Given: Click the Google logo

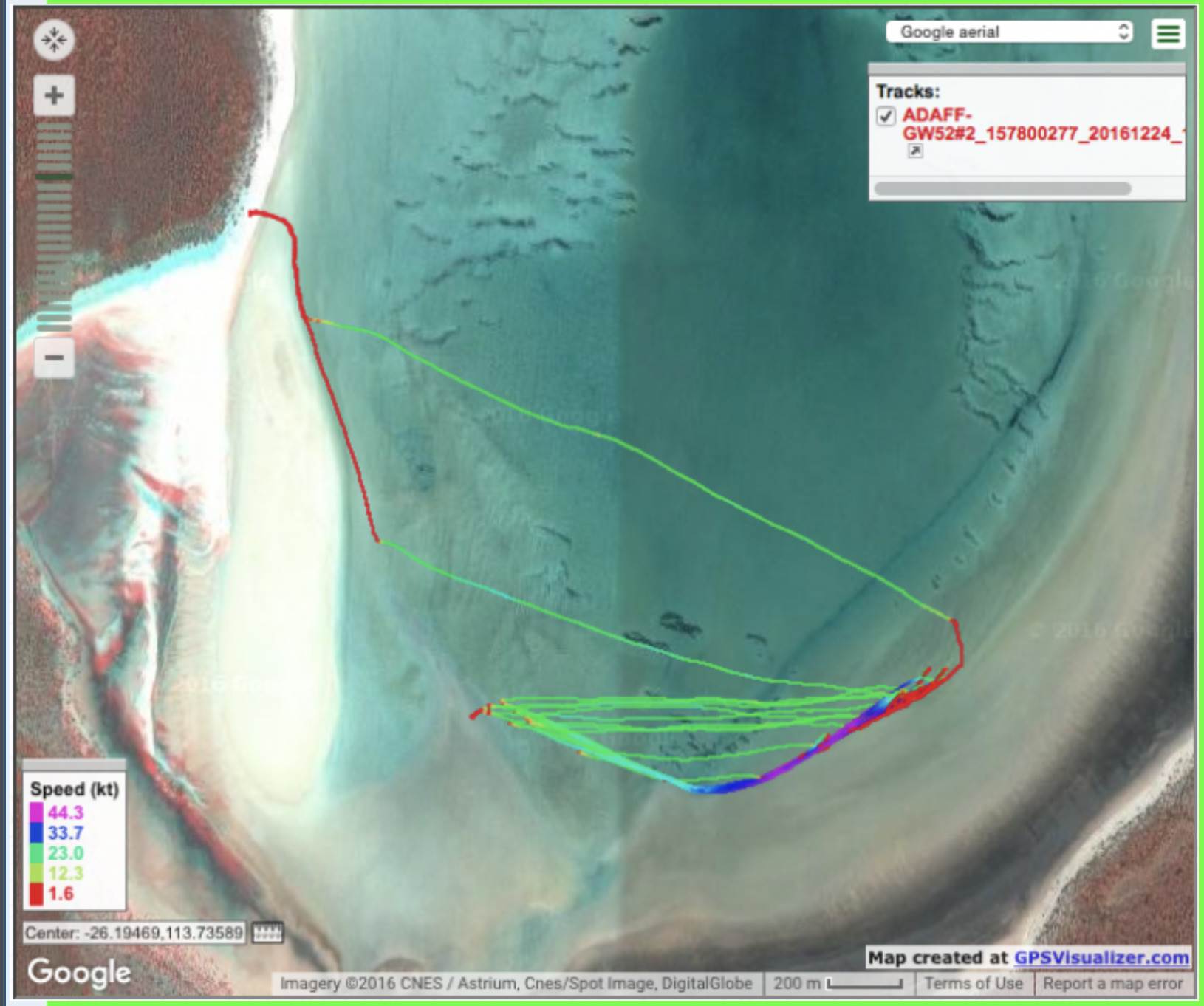Looking at the screenshot, I should click(x=79, y=972).
